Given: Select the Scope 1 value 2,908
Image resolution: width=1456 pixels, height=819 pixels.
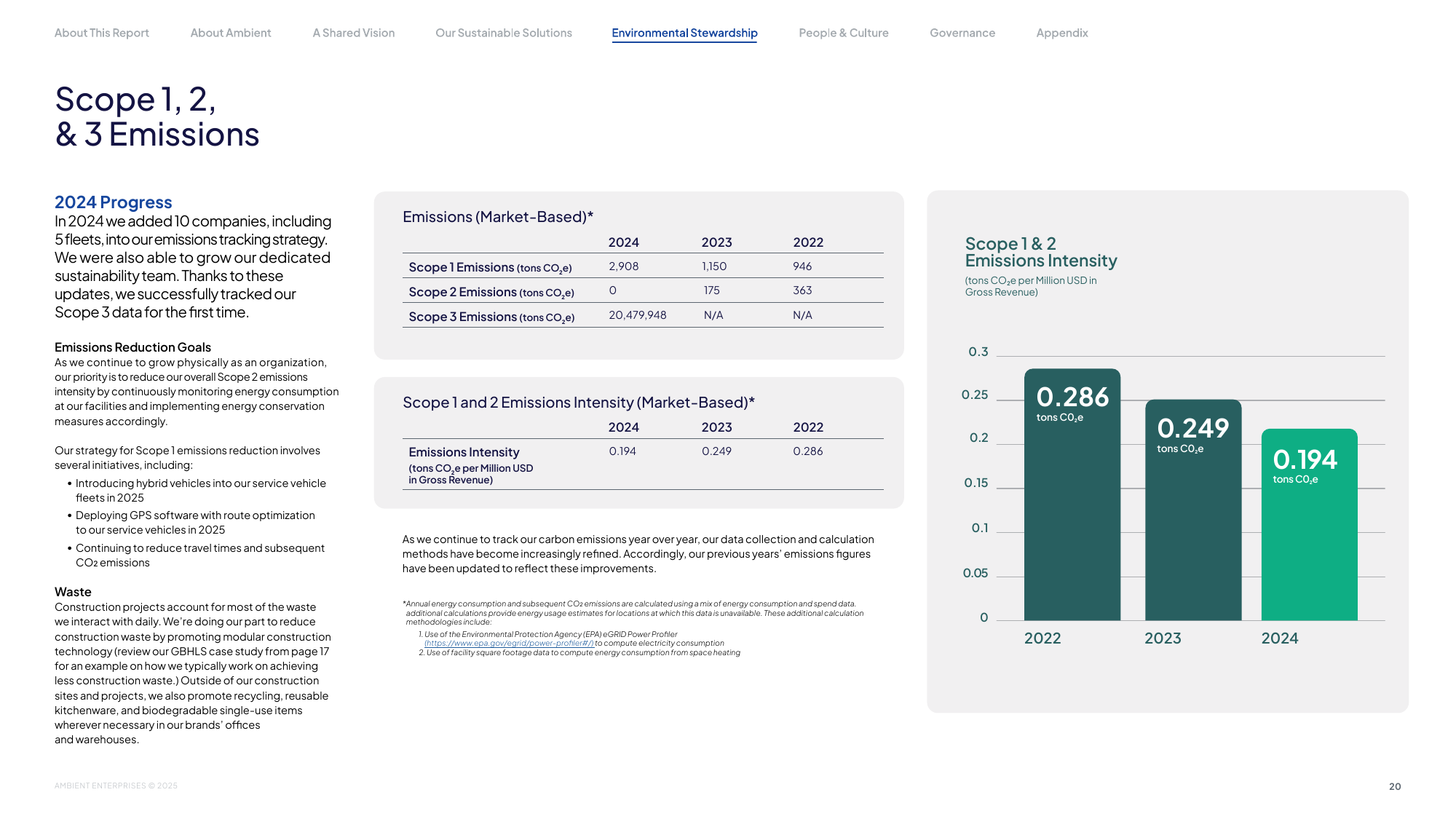Looking at the screenshot, I should coord(624,266).
